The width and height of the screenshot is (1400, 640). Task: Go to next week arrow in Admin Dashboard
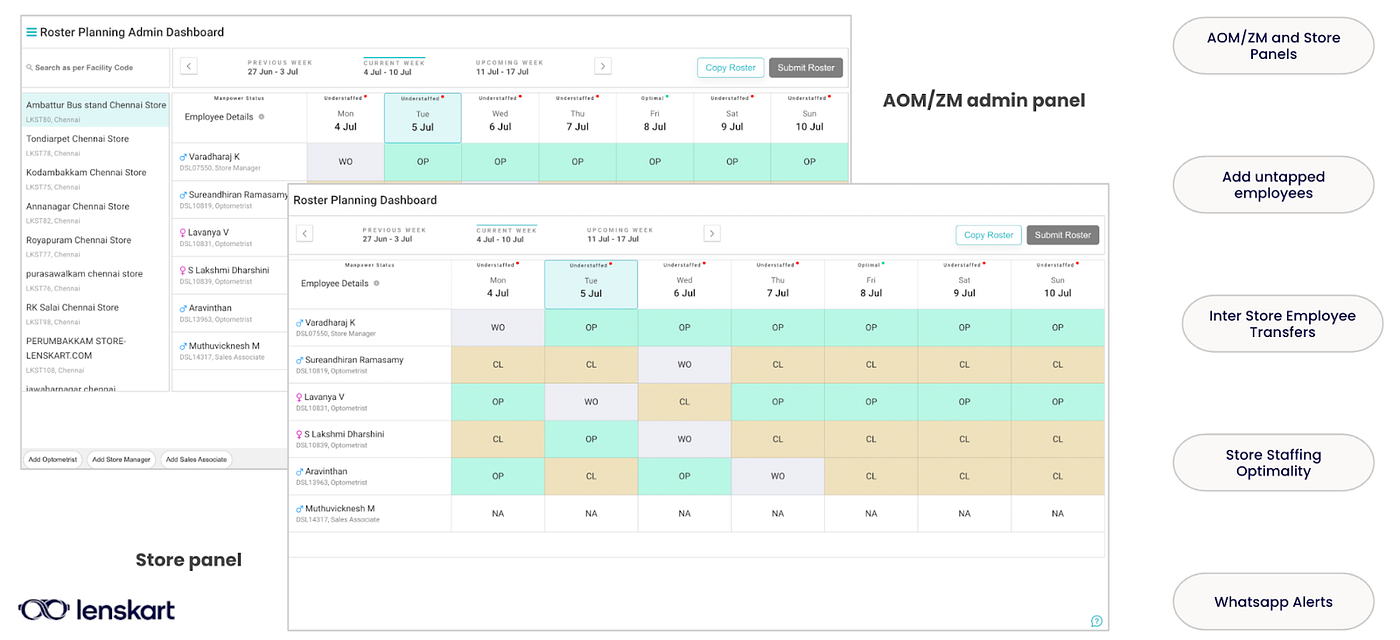point(603,66)
